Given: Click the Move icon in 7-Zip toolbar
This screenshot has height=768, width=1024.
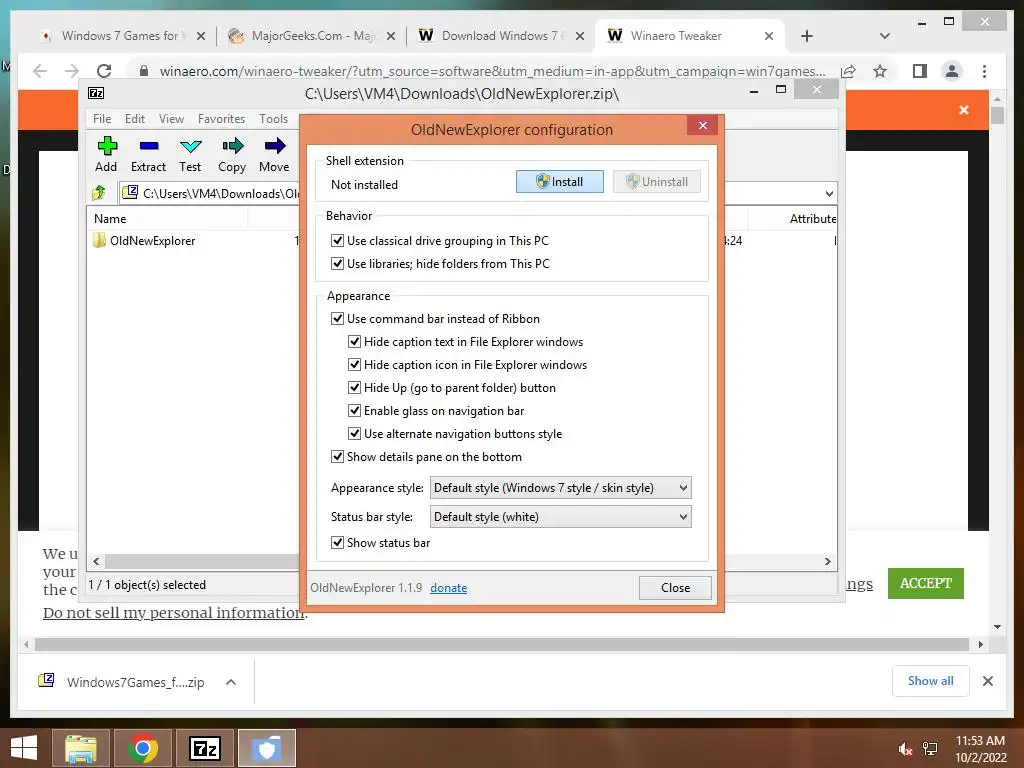Looking at the screenshot, I should tap(274, 146).
